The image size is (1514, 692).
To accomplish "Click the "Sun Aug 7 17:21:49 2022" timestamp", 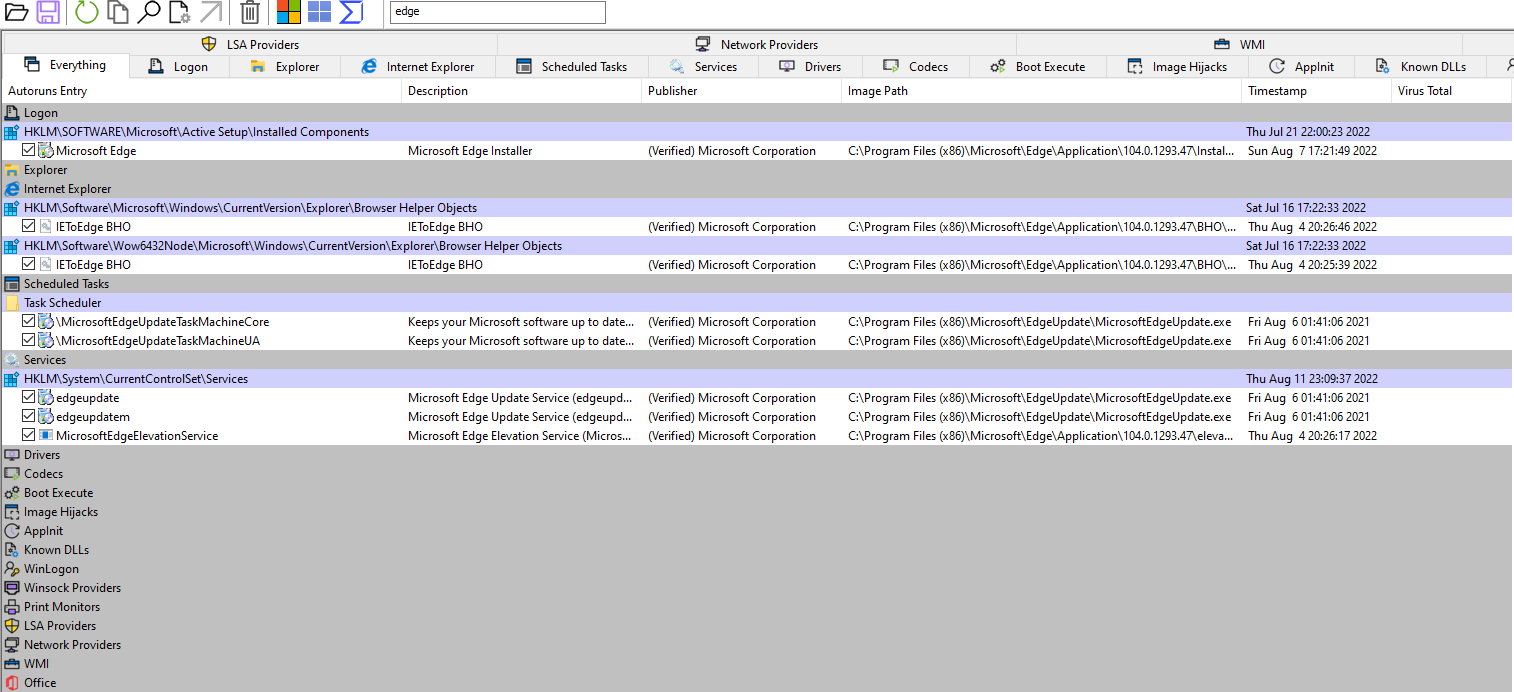I will [1312, 151].
